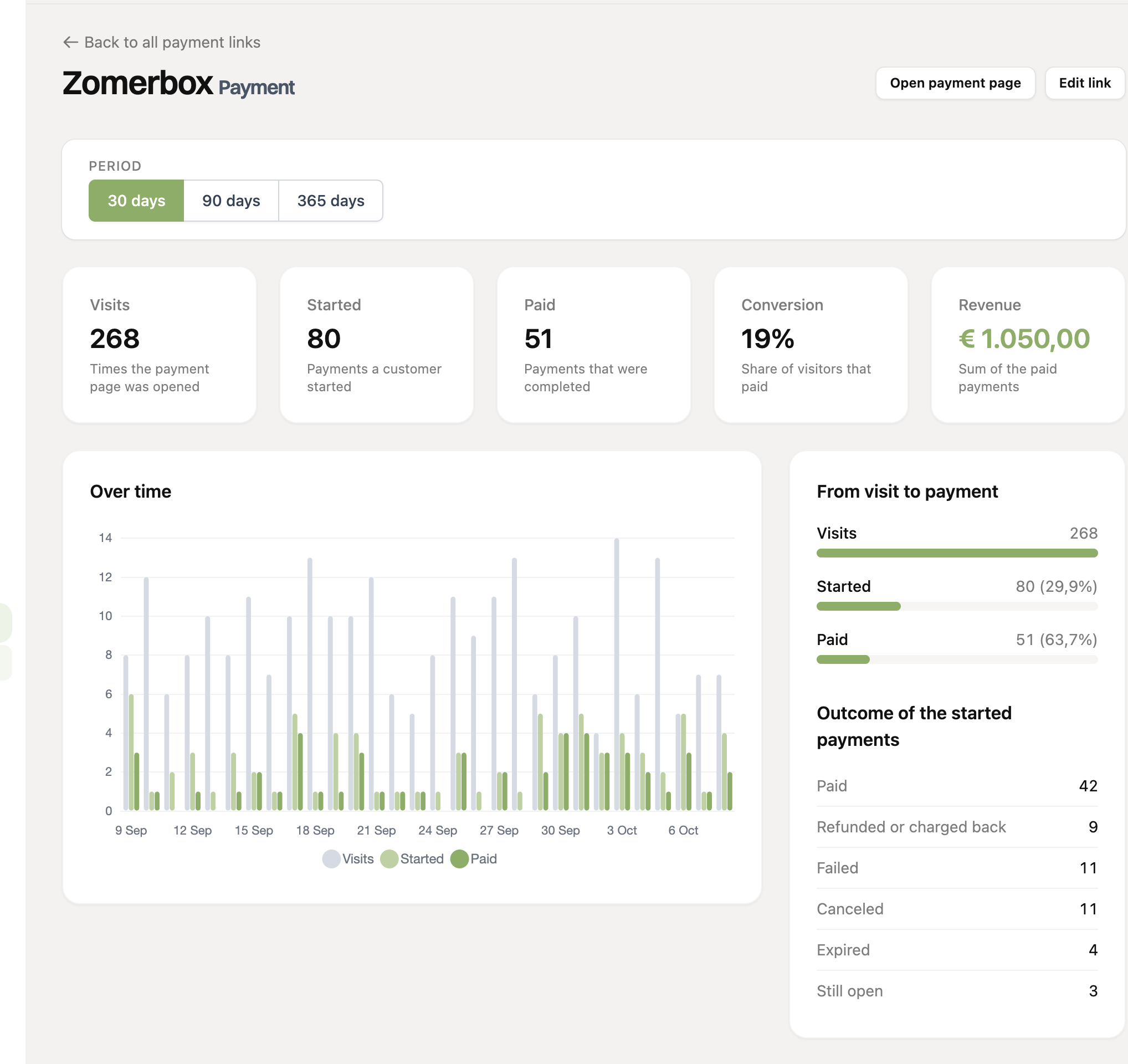The image size is (1128, 1064).
Task: Click the 'Refunded or charged back' row
Action: tap(957, 827)
